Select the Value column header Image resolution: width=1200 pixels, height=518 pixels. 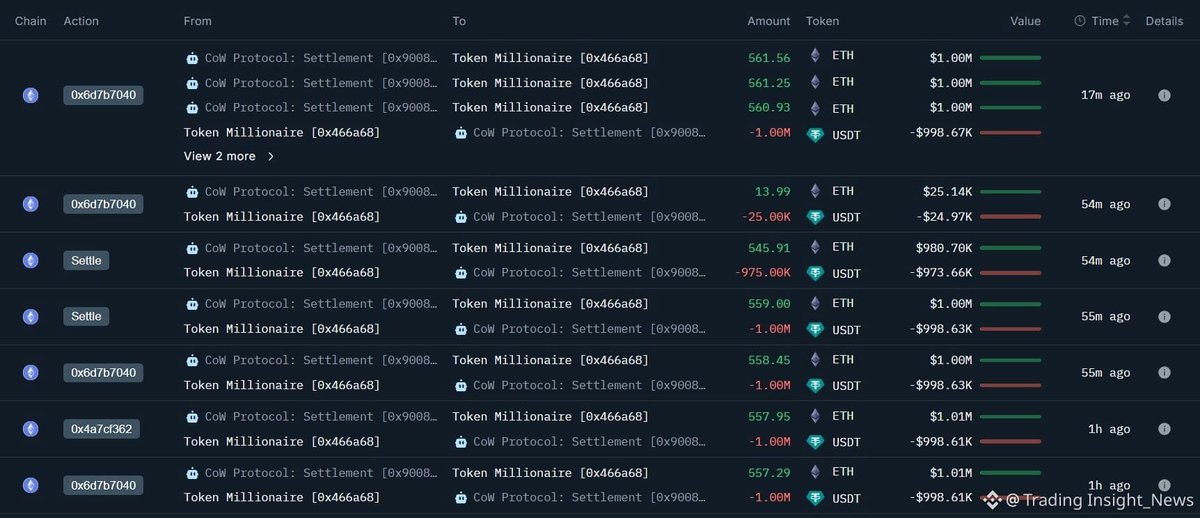coord(1025,21)
